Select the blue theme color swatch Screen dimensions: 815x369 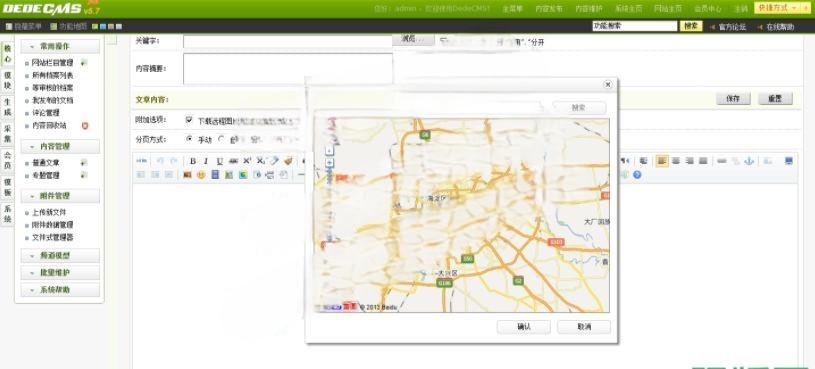coord(103,27)
